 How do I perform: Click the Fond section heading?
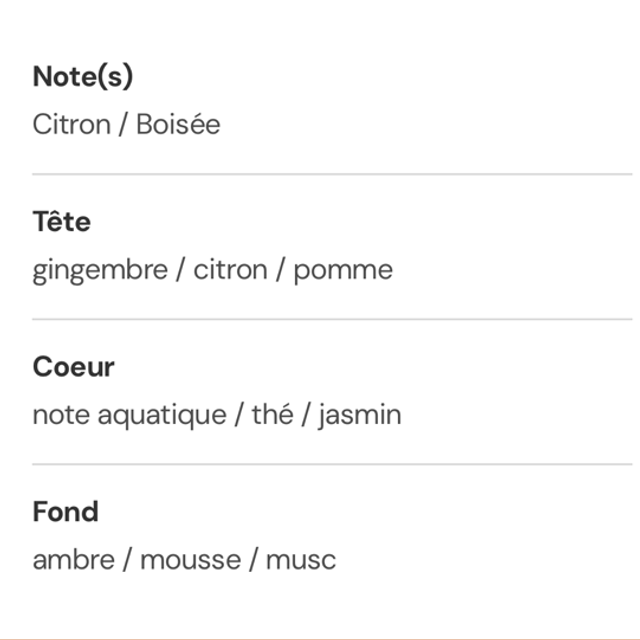point(65,512)
